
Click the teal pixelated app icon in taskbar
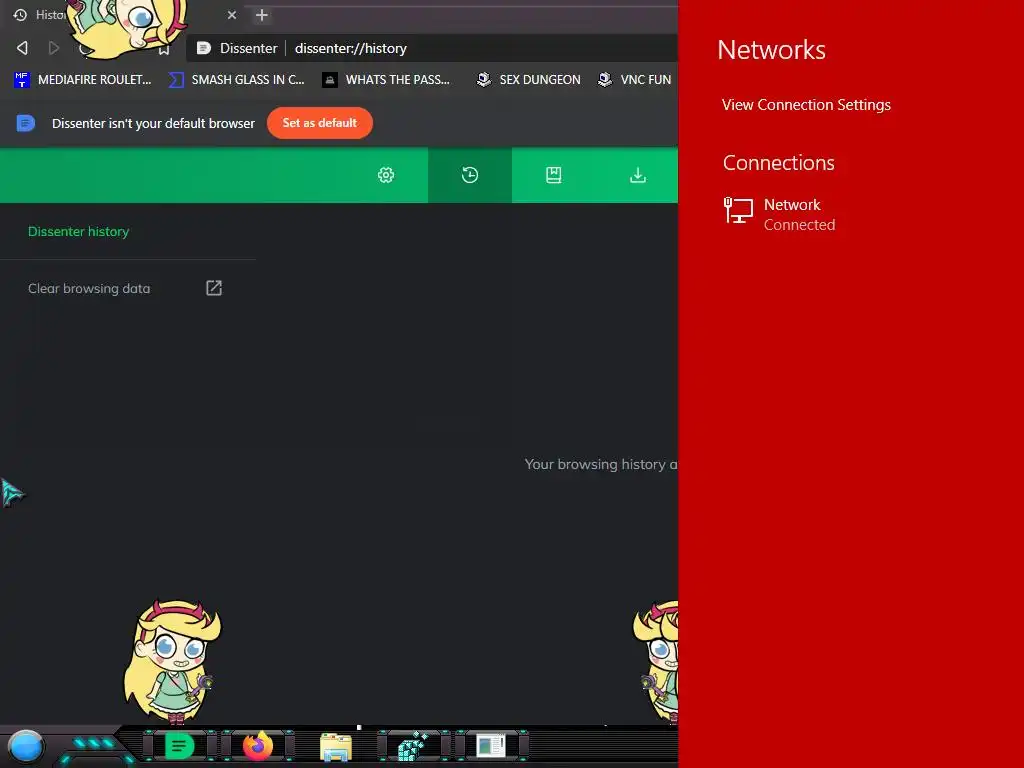(413, 746)
